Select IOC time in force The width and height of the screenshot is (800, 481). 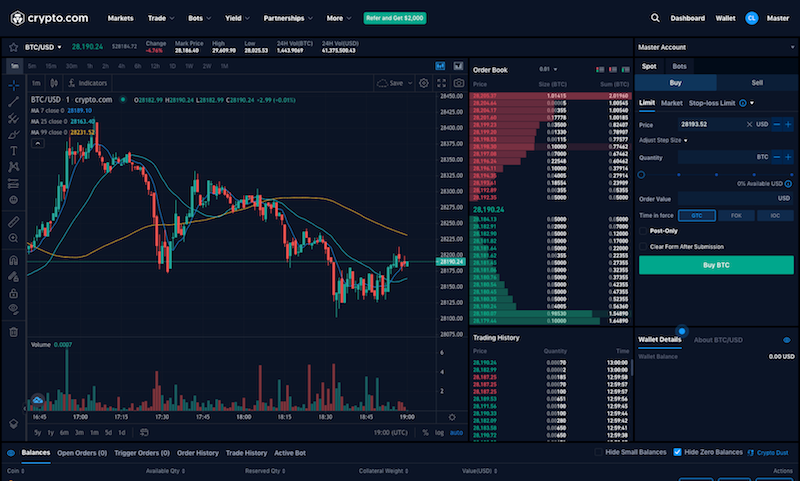(775, 216)
